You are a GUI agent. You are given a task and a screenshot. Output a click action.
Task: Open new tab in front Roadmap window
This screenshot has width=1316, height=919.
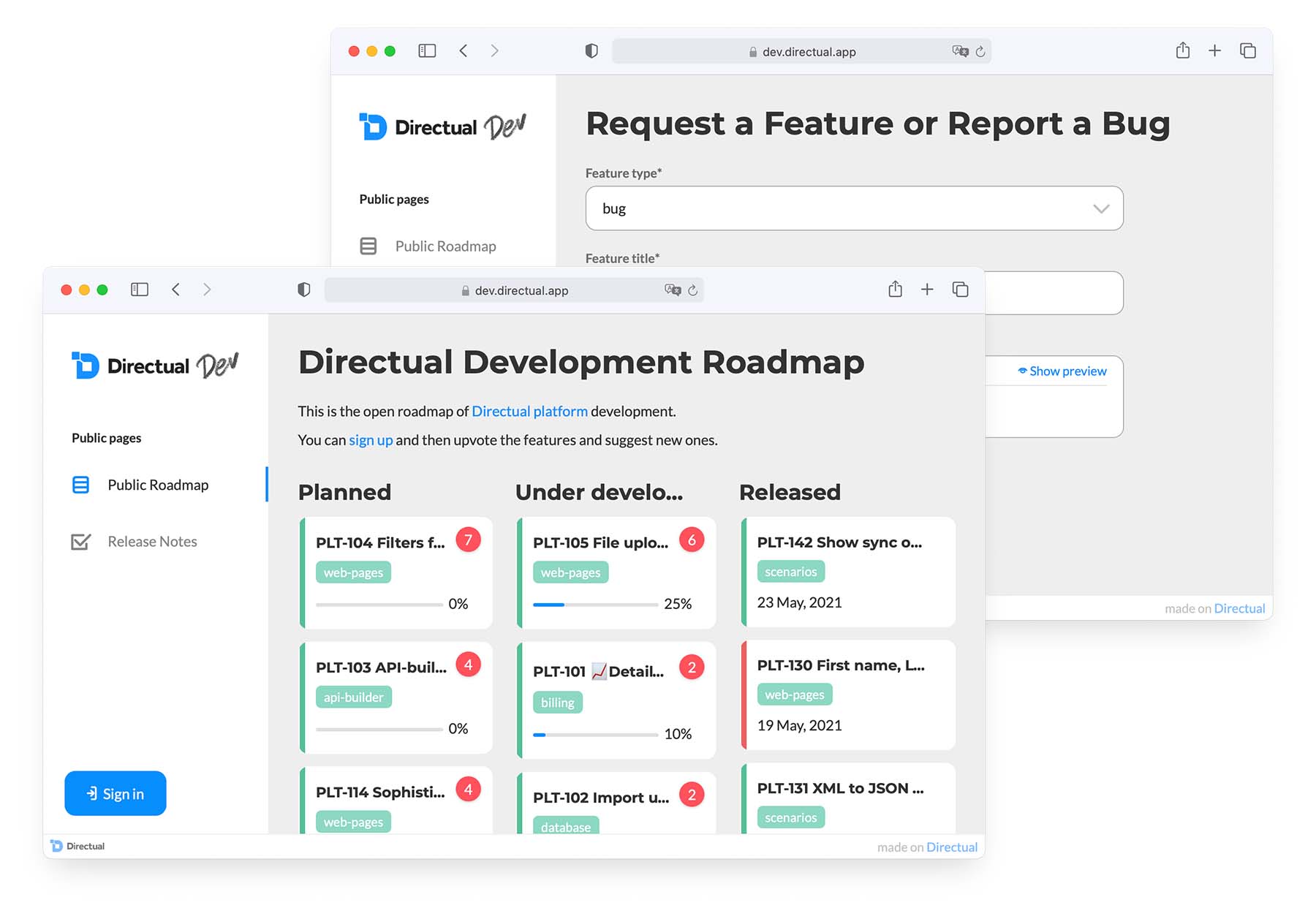tap(927, 290)
